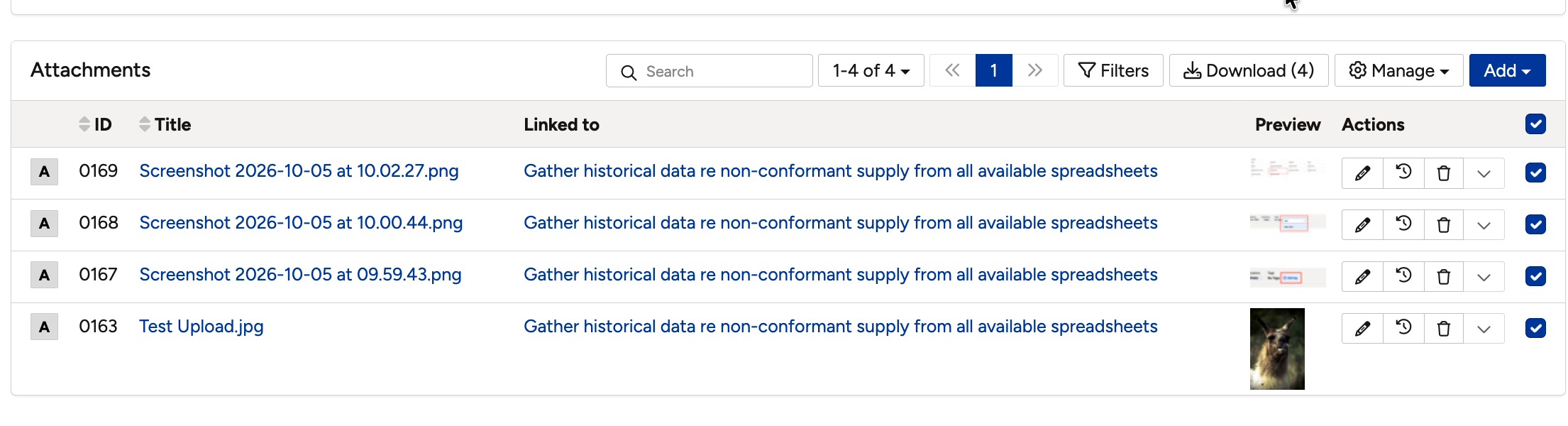This screenshot has width=1568, height=426.
Task: Delete Test Upload.jpg with trash icon
Action: tap(1444, 329)
